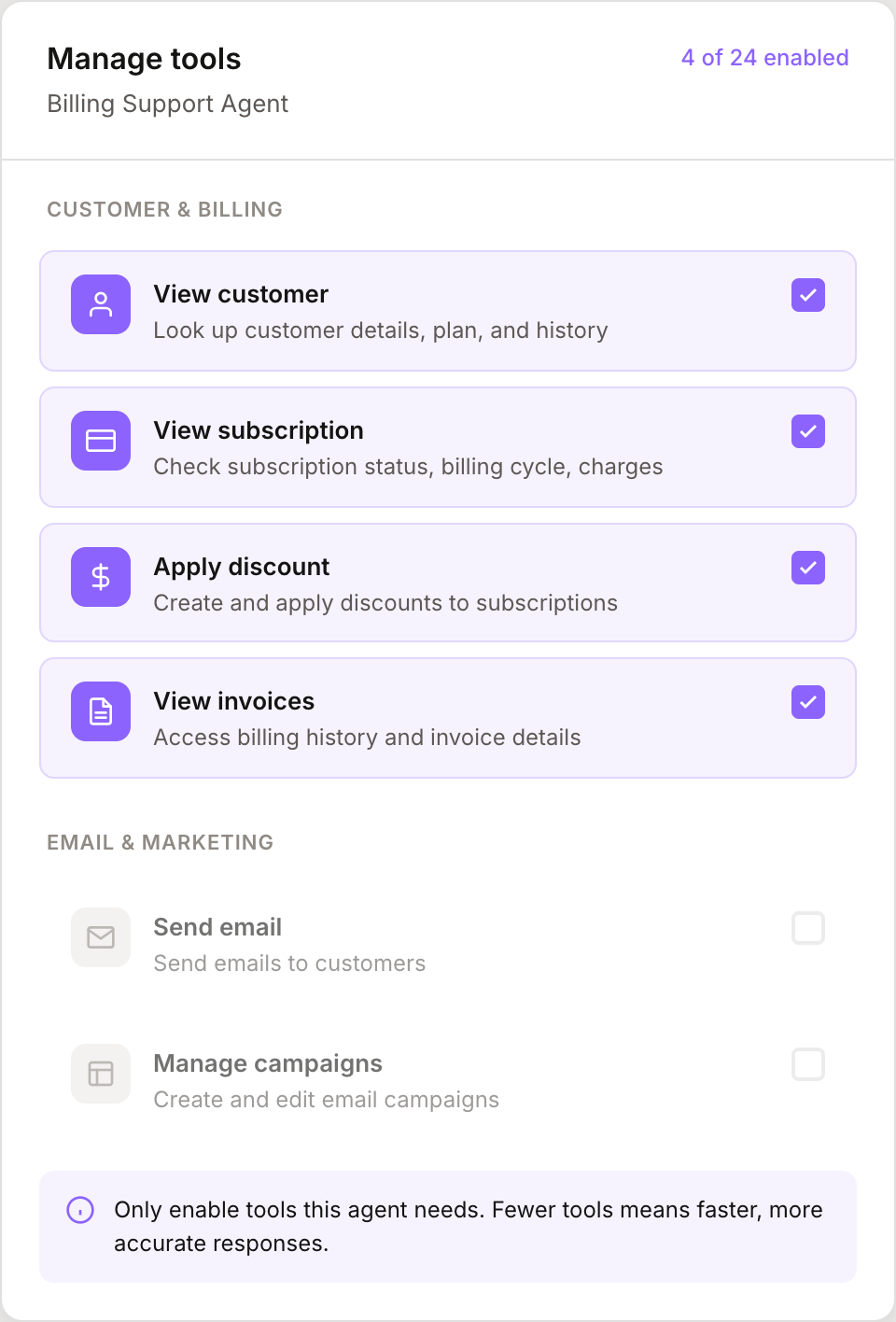The width and height of the screenshot is (896, 1322).
Task: Click the Billing Support Agent subtitle
Action: coord(168,104)
